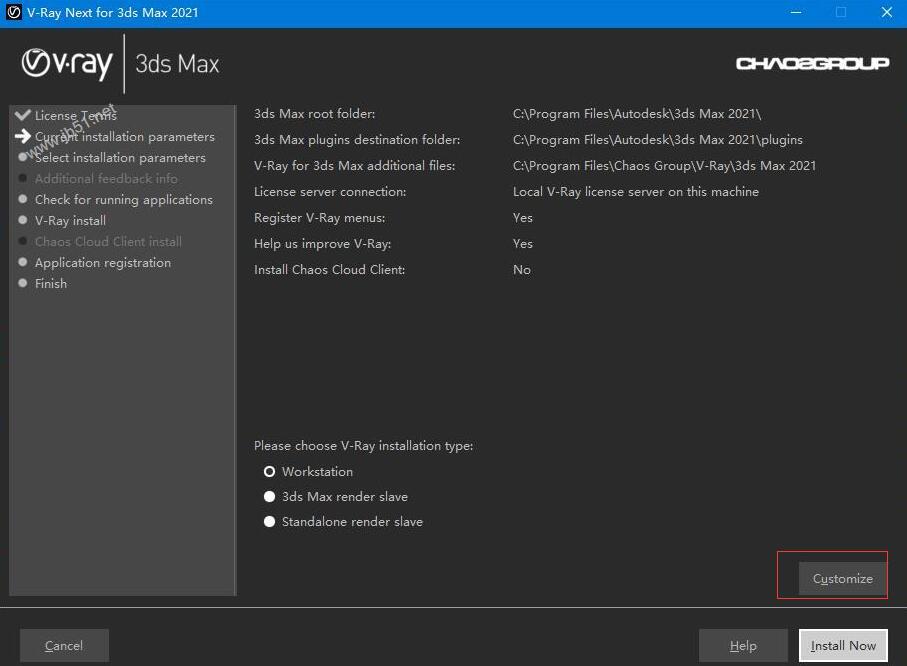907x666 pixels.
Task: Click the Finish step in sidebar
Action: pos(50,284)
